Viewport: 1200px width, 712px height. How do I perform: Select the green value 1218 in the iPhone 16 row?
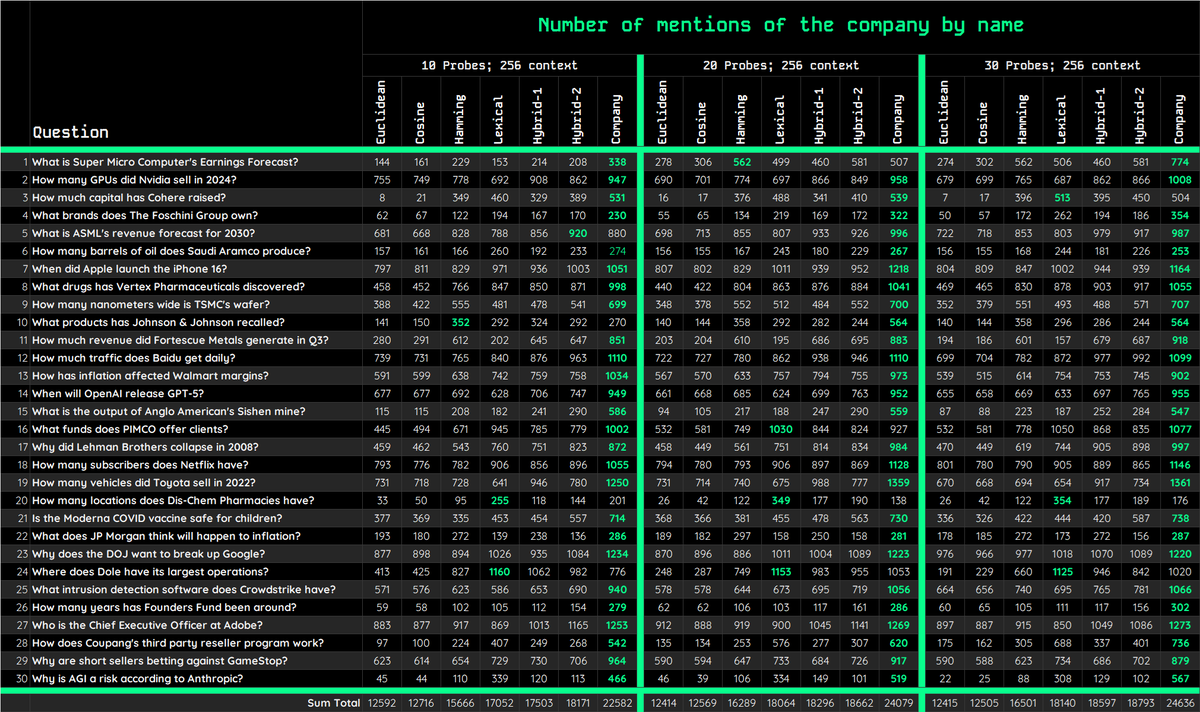(898, 268)
